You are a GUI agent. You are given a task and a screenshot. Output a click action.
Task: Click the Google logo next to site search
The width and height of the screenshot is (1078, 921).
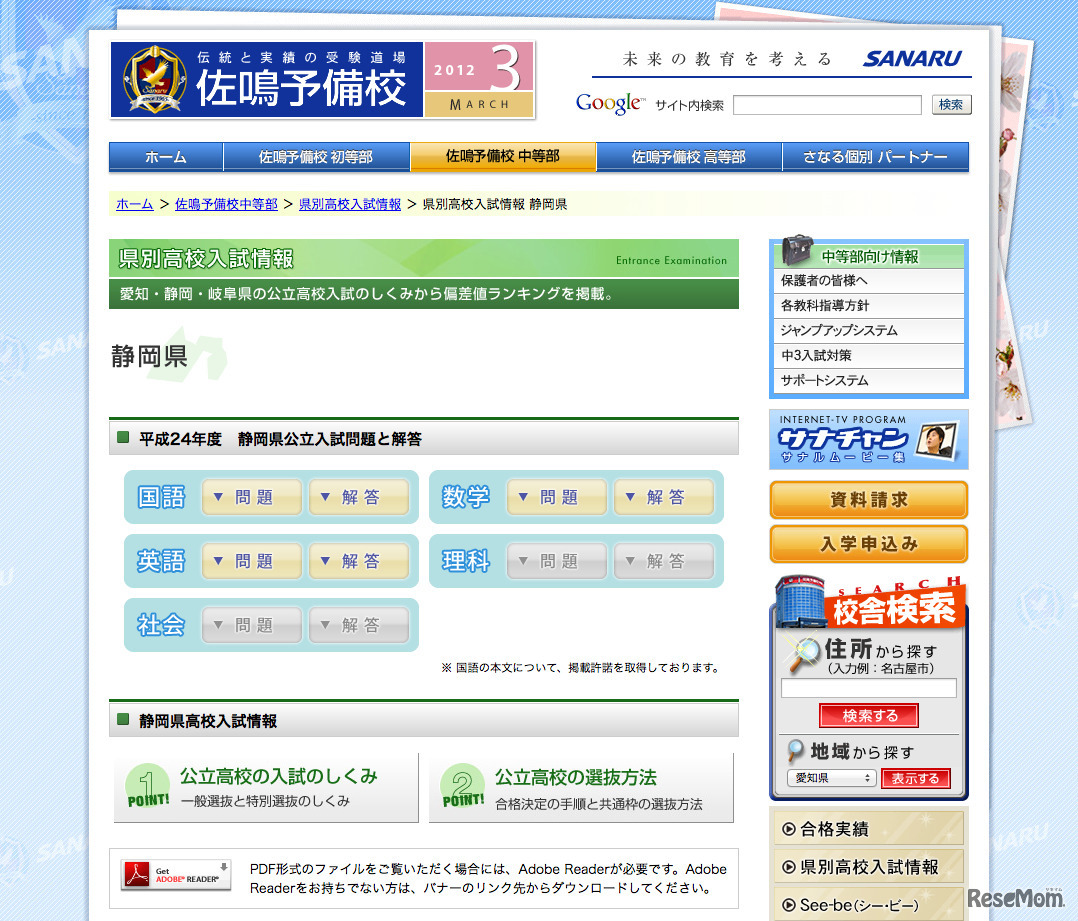tap(608, 103)
